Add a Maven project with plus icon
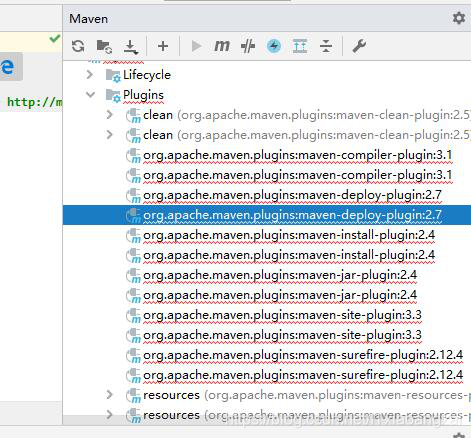 [163, 46]
